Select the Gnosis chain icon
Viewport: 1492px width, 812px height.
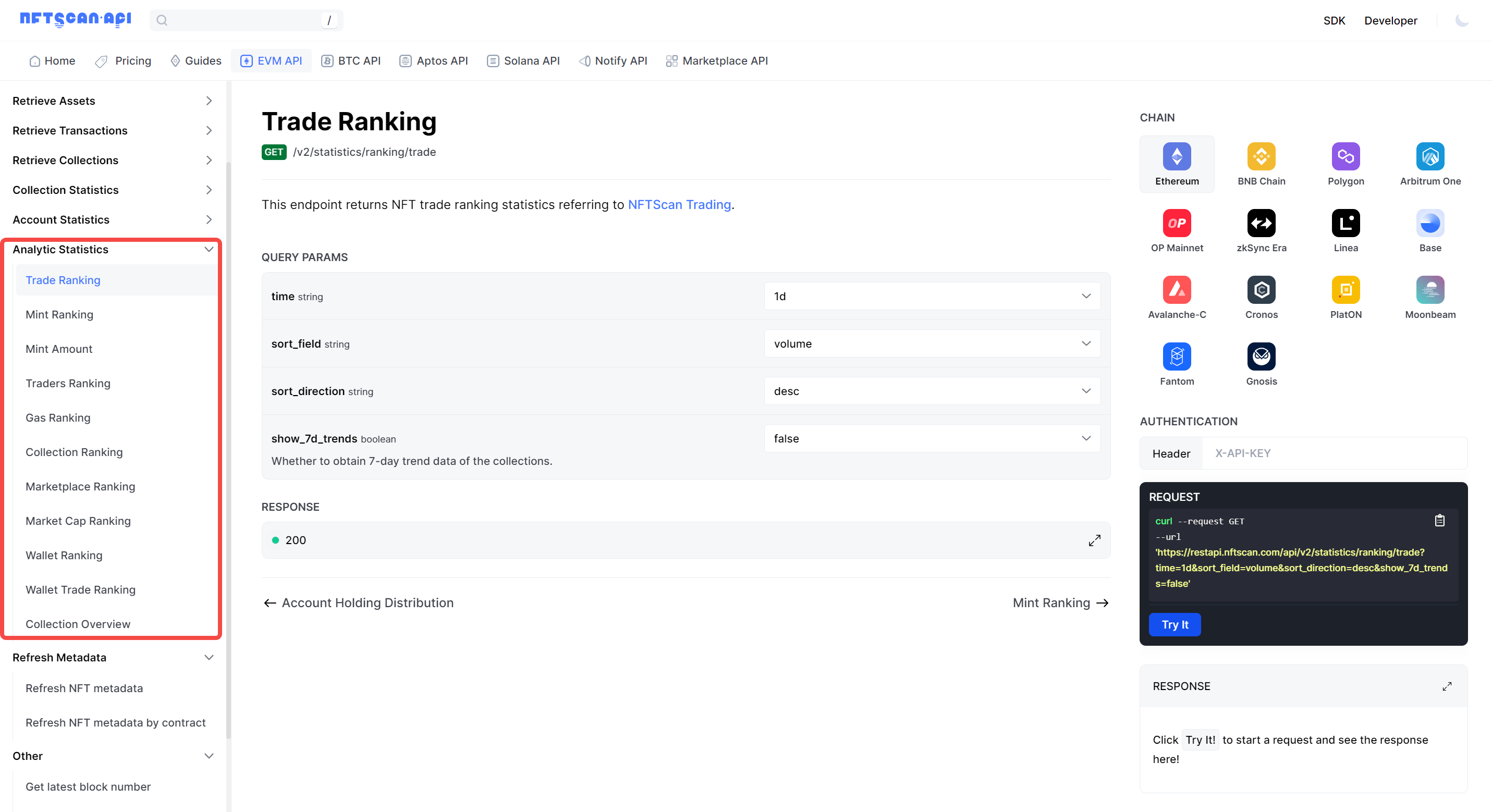[1261, 356]
